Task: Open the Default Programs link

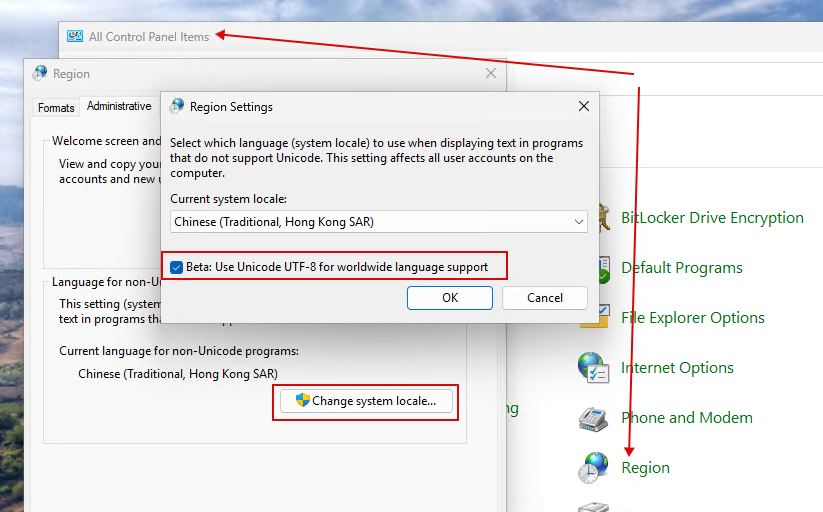Action: click(x=681, y=268)
